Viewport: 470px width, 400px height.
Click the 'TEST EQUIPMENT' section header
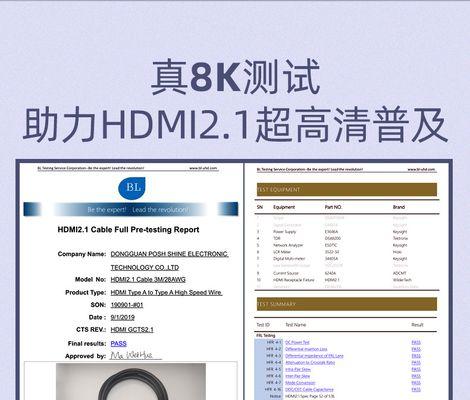click(347, 189)
